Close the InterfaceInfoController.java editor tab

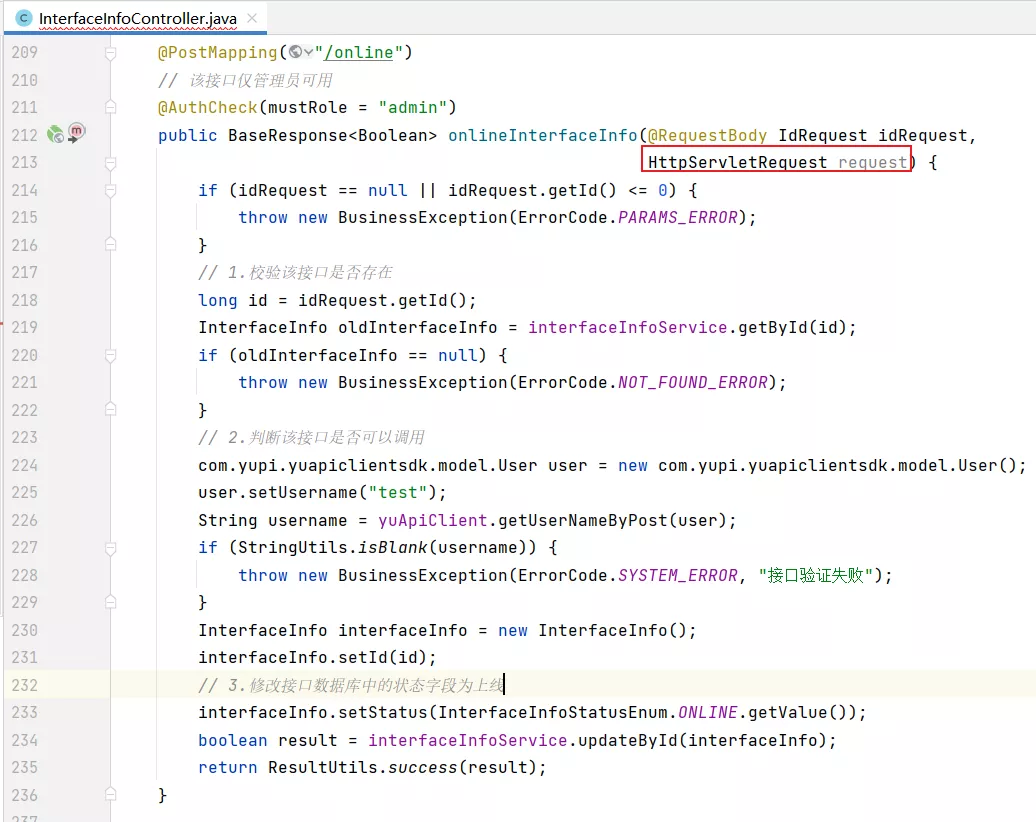(252, 19)
